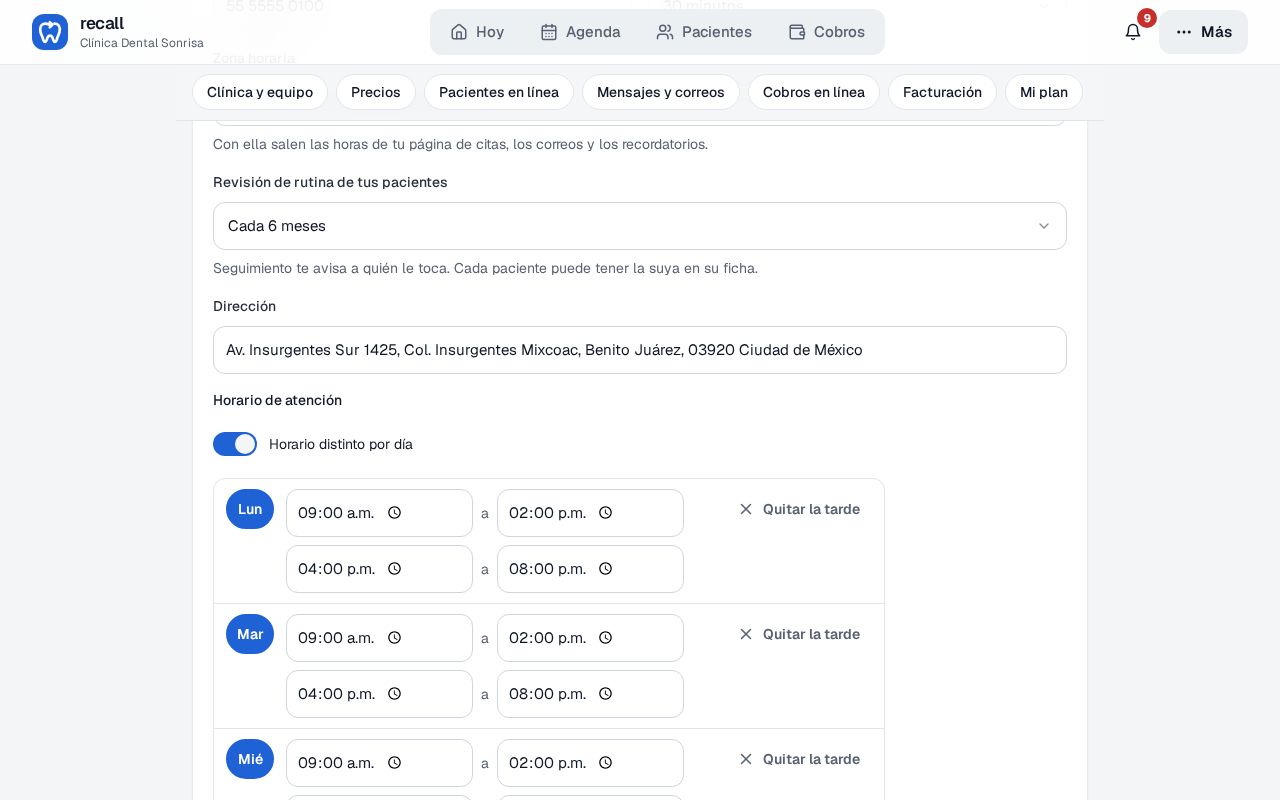1280x800 pixels.
Task: Open the Cobros en línea section
Action: point(814,92)
